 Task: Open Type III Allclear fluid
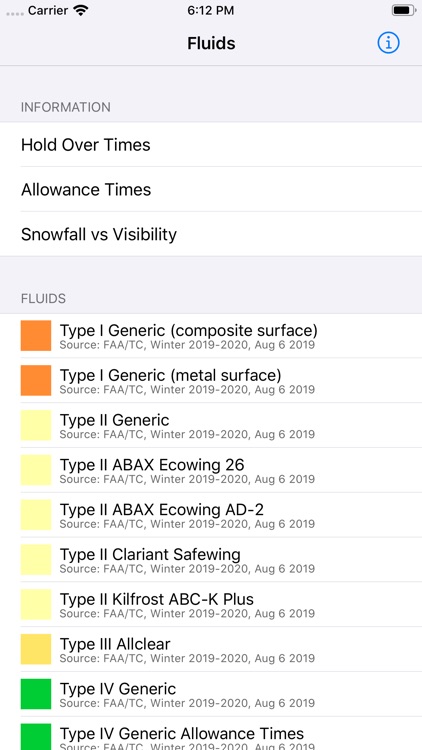point(211,650)
